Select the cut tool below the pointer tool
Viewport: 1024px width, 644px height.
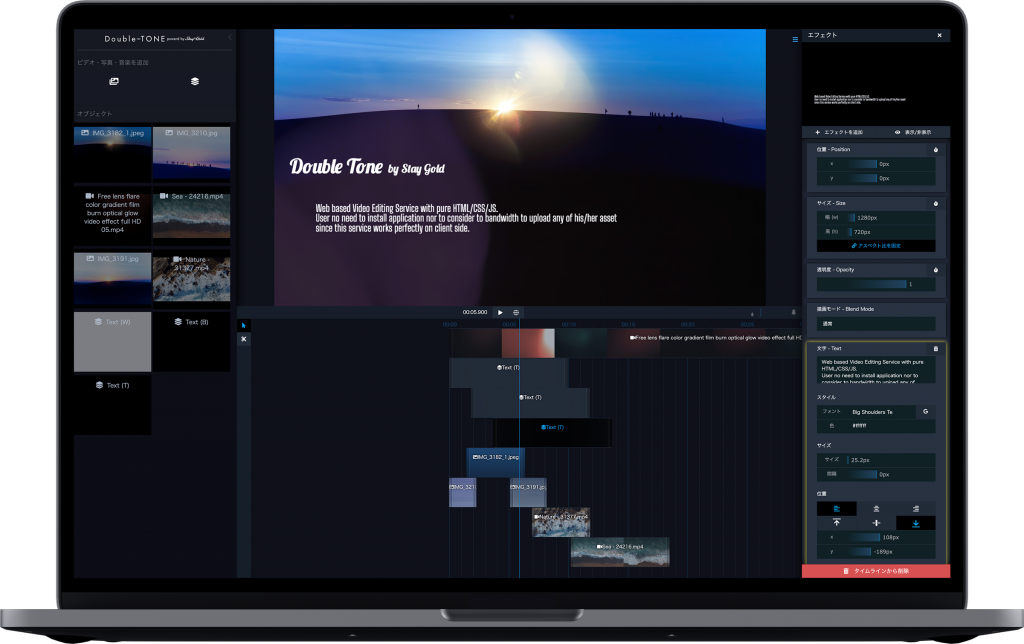[x=244, y=339]
